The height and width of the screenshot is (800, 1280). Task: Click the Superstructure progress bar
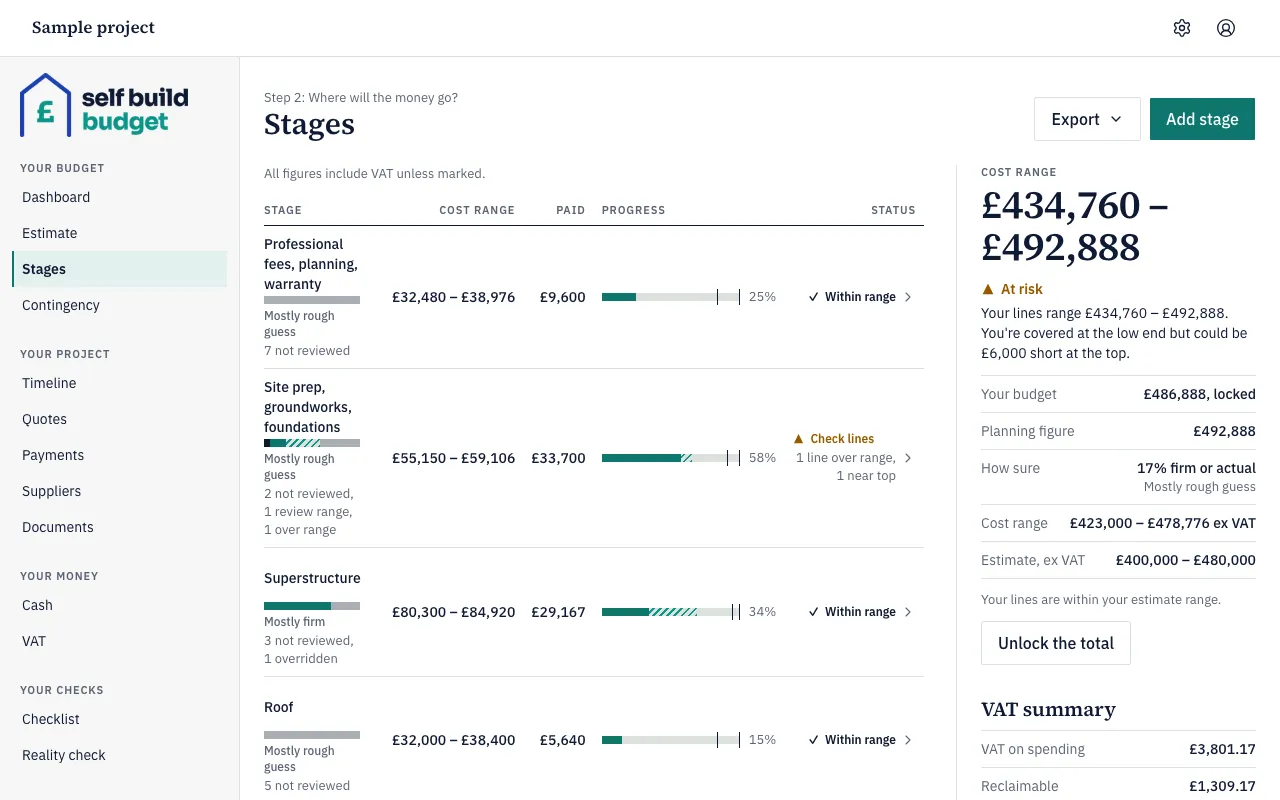click(671, 612)
